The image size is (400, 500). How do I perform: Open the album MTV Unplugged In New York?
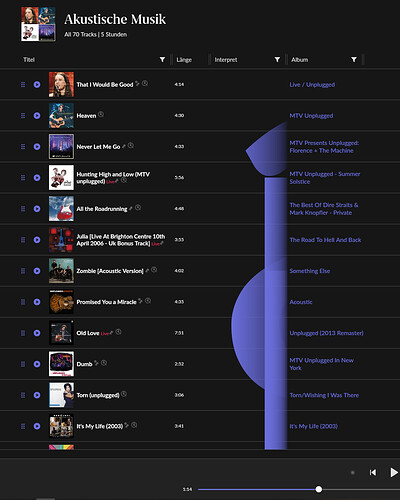click(322, 364)
